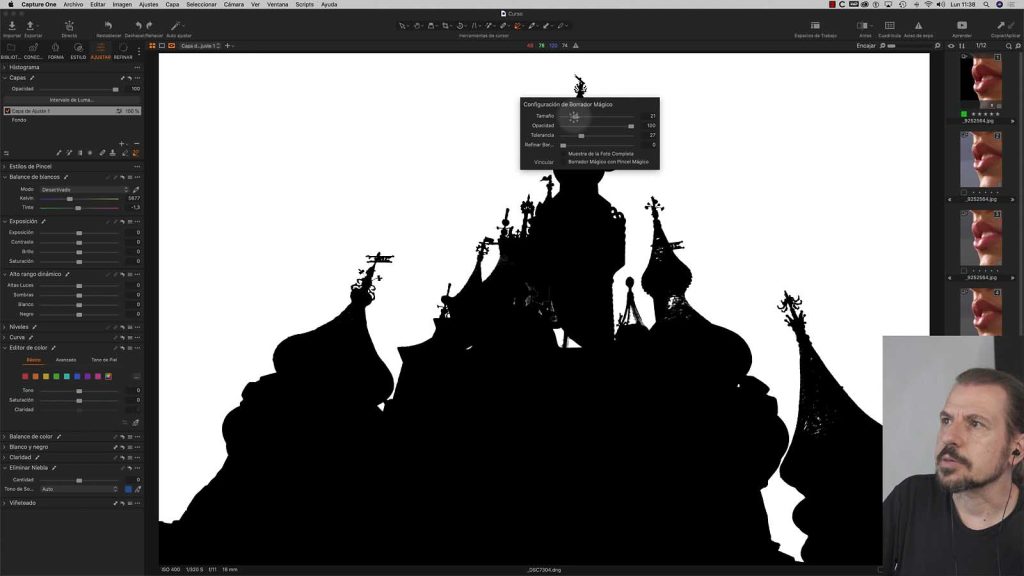
Task: Select the erase mask tool in Capas
Action: (x=125, y=153)
